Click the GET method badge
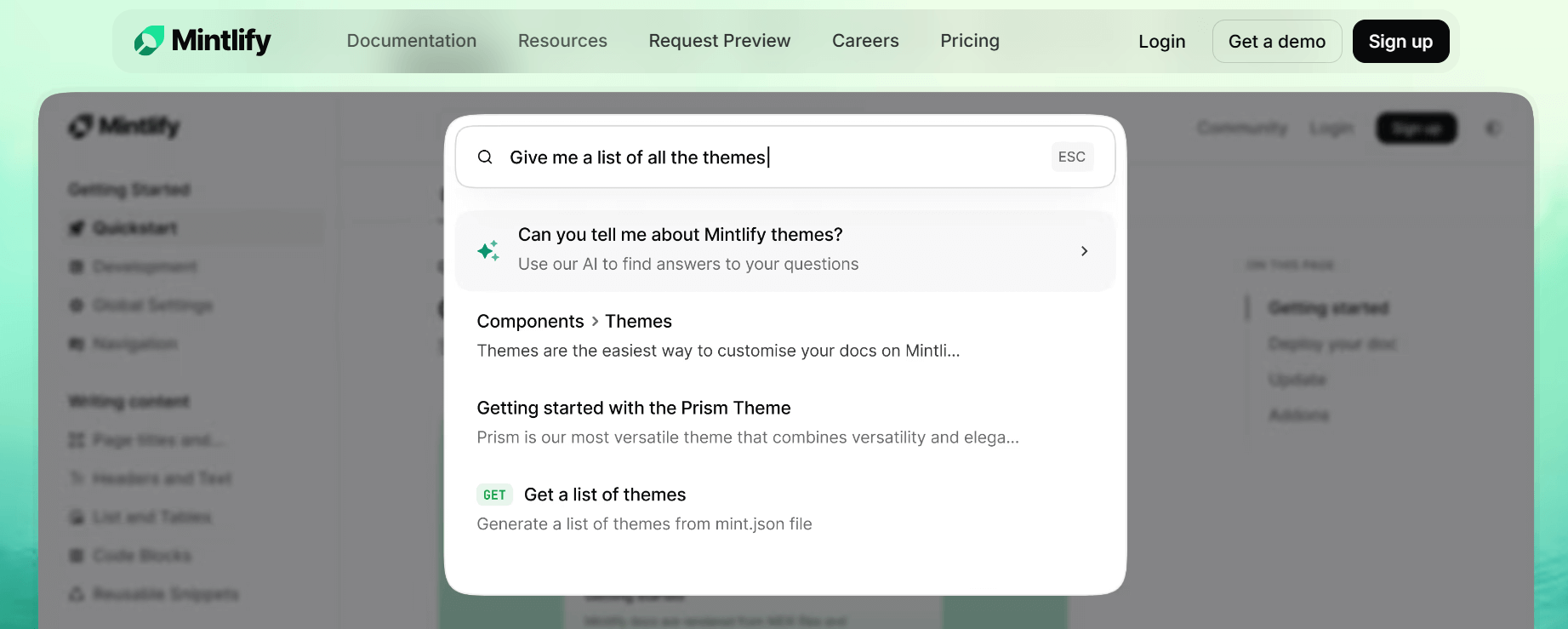This screenshot has width=1568, height=629. point(494,495)
